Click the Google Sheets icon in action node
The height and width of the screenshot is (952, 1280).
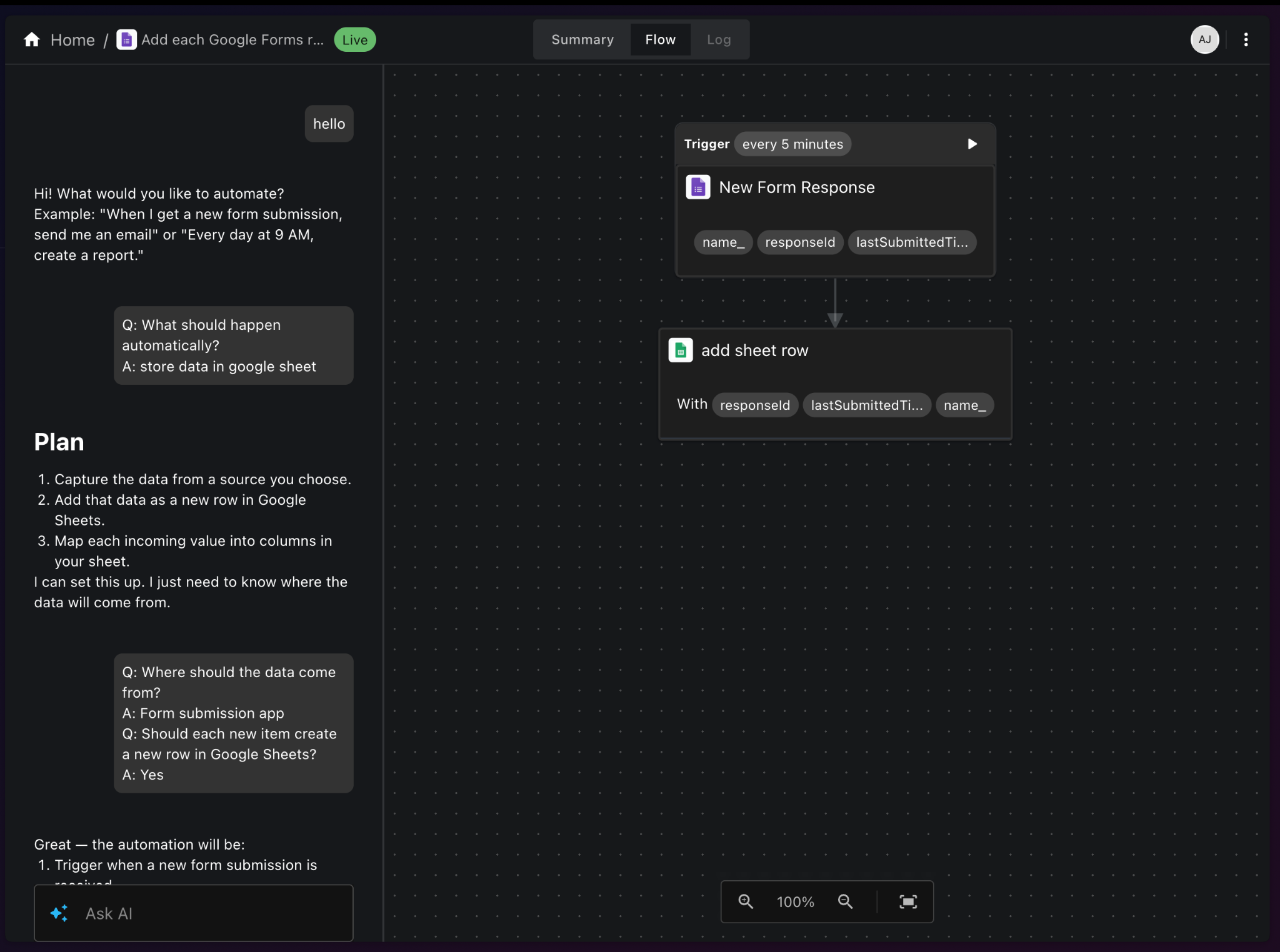[x=681, y=350]
